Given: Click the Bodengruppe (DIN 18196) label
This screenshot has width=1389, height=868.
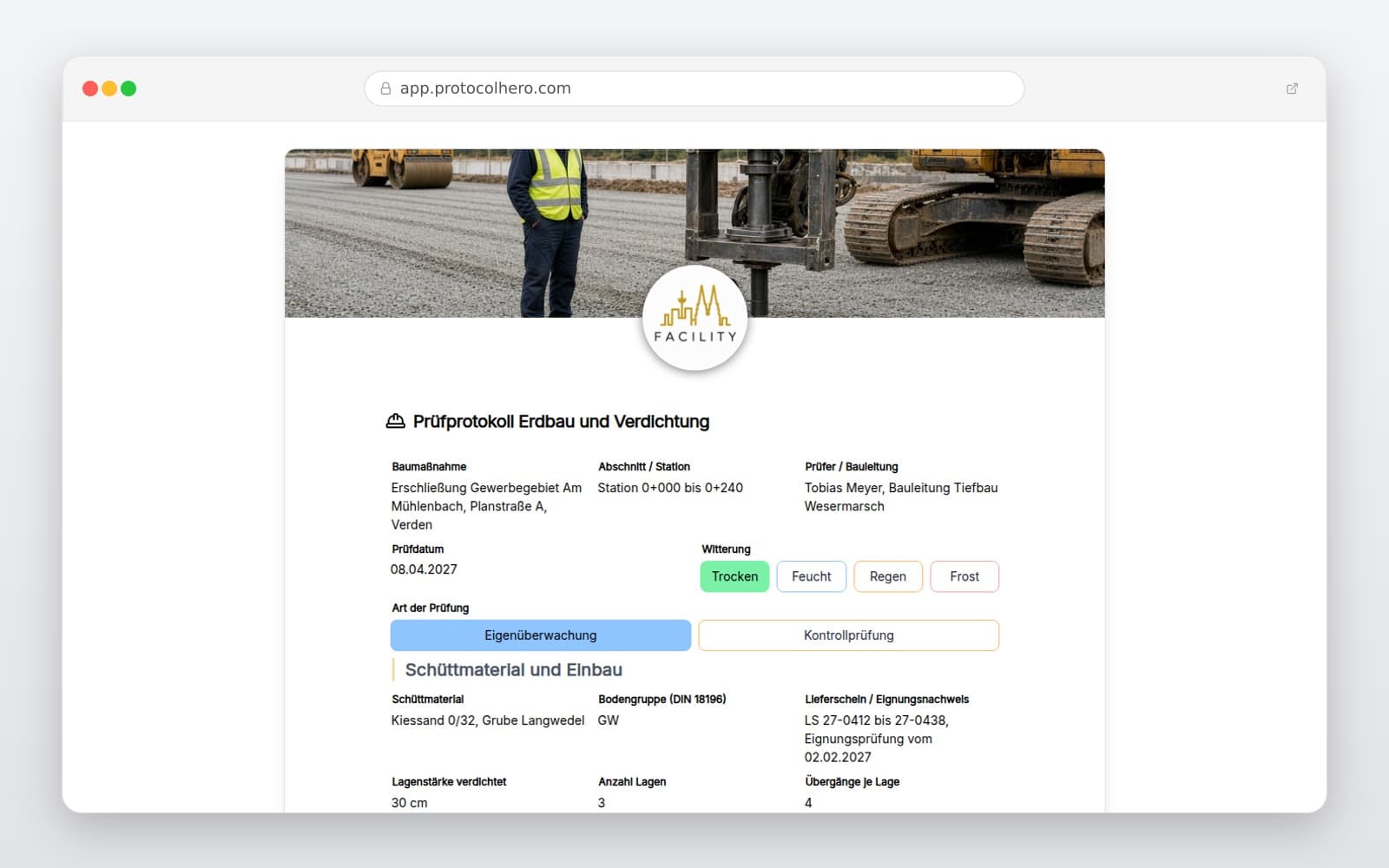Looking at the screenshot, I should coord(662,700).
